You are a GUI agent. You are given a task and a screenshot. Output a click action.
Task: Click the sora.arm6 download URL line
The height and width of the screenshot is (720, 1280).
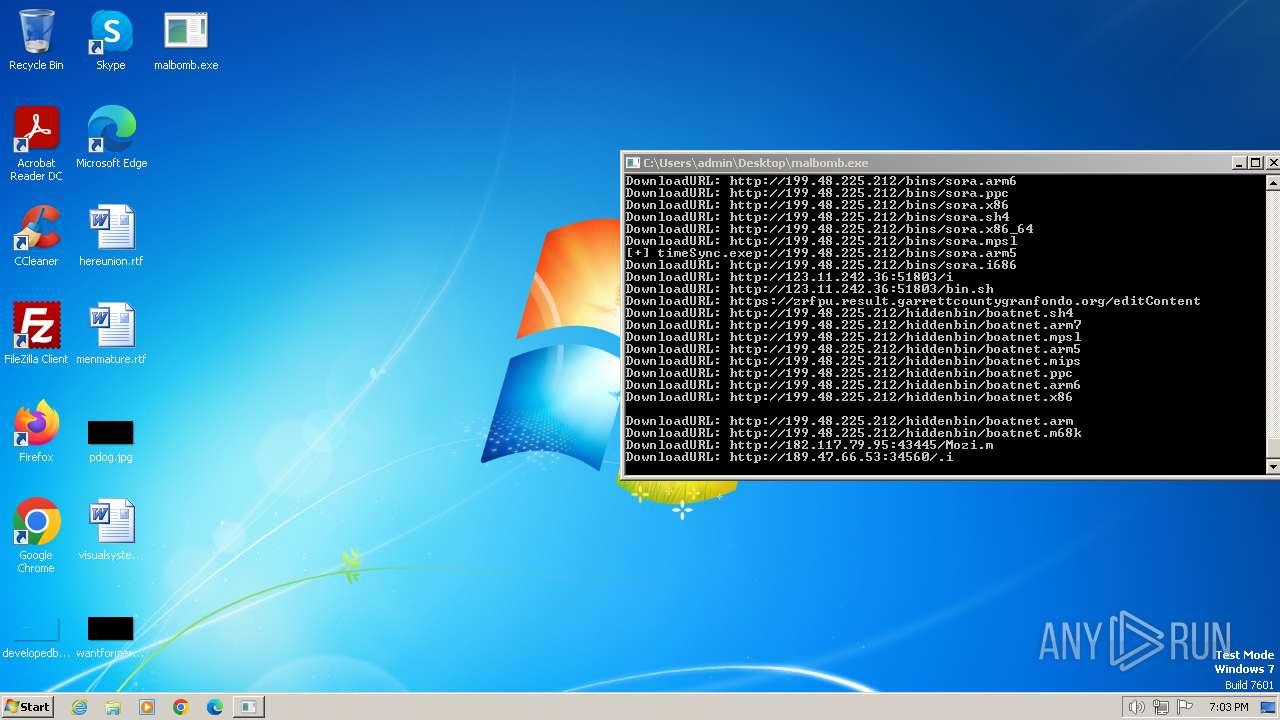click(x=821, y=181)
